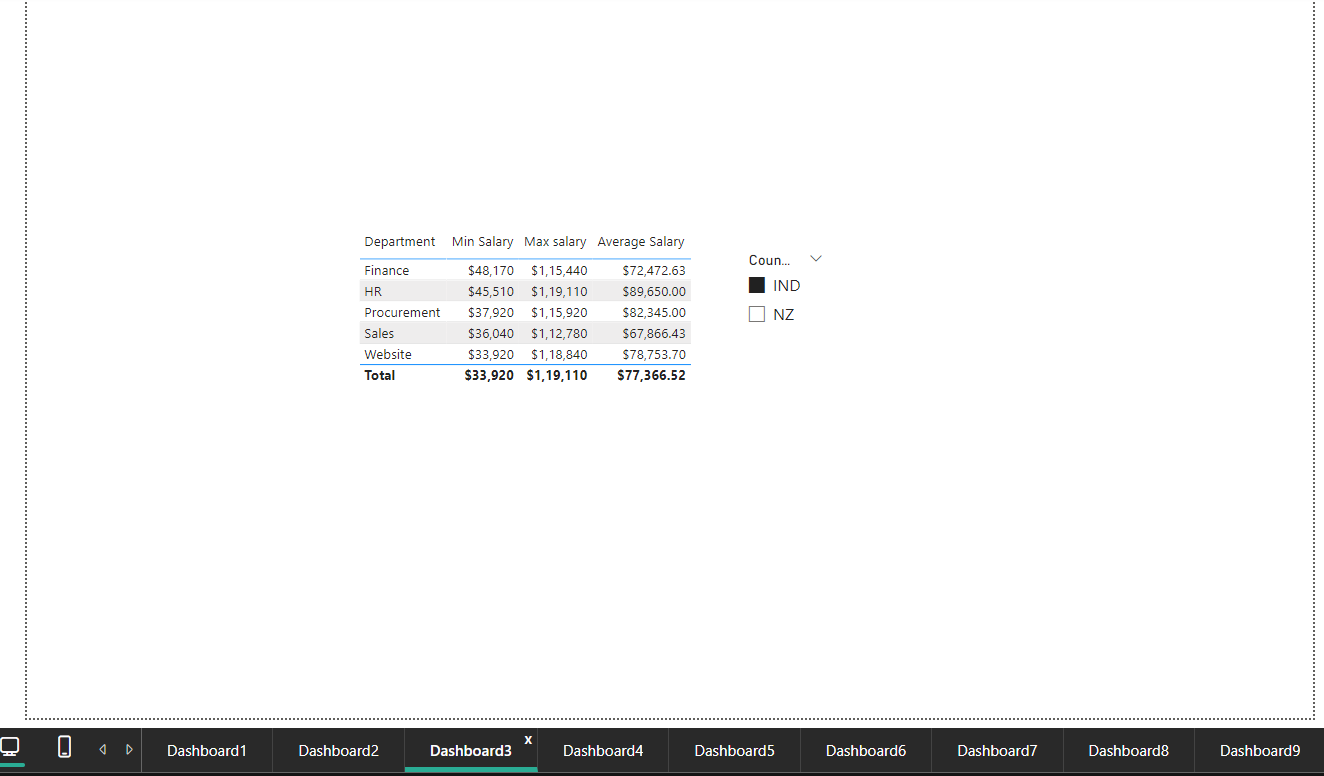Open the Dashboard9 page

[1259, 750]
